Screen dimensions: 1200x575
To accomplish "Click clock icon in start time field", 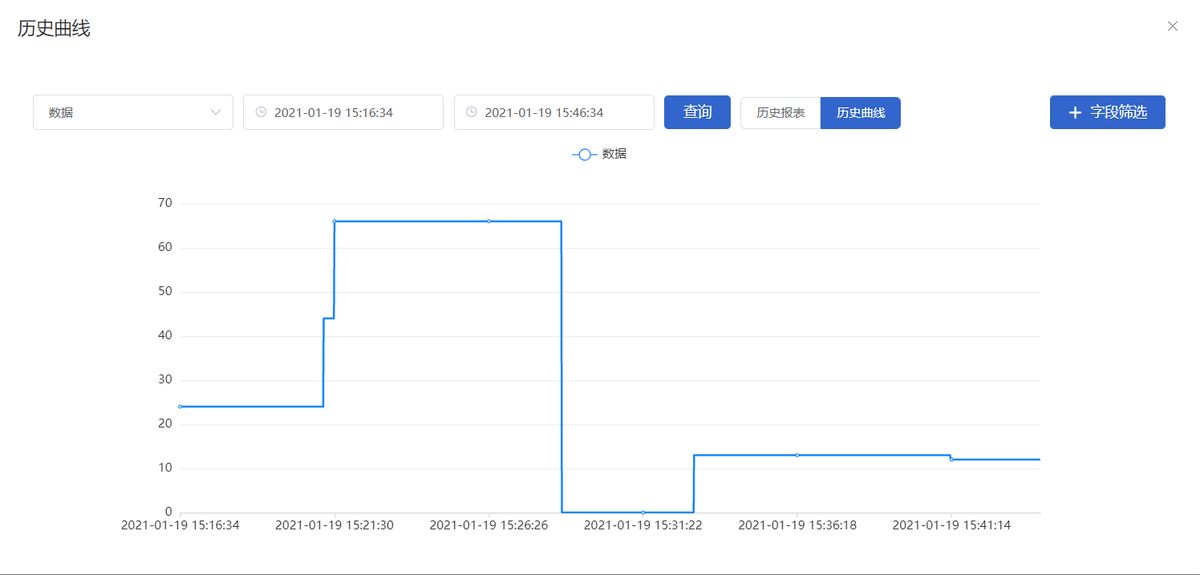I will click(x=261, y=112).
